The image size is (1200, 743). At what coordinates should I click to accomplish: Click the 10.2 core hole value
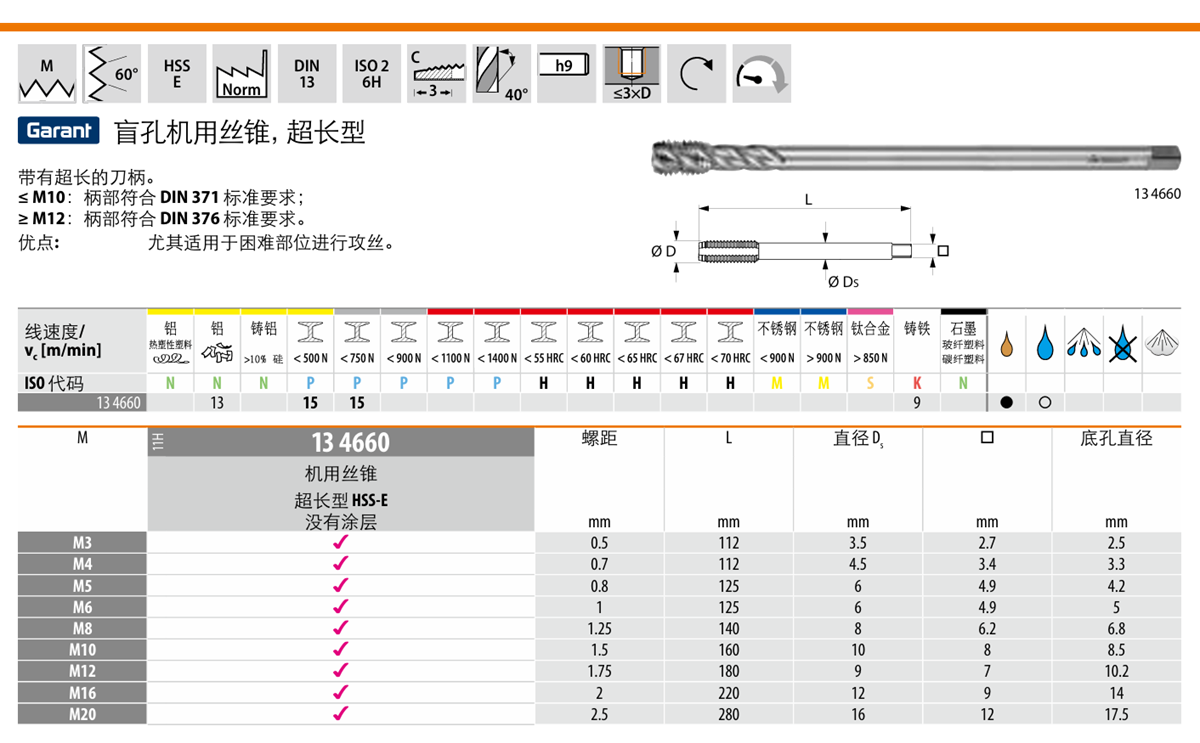point(1117,671)
